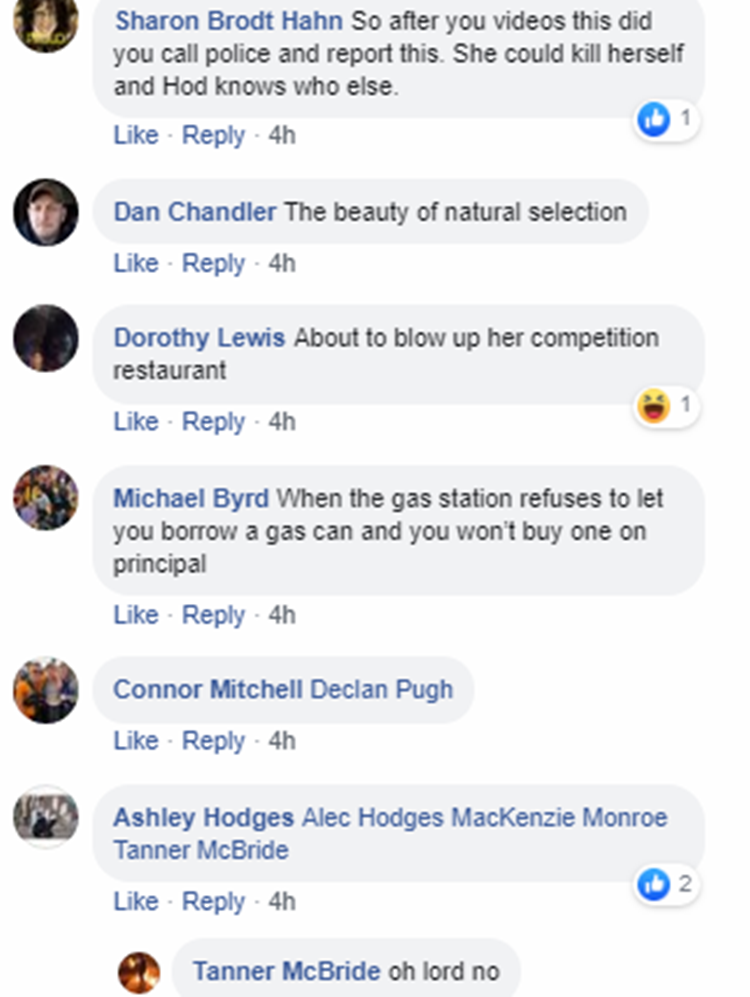This screenshot has height=997, width=750.
Task: Open Sharon Brodt Hahn's profile name link
Action: 229,21
